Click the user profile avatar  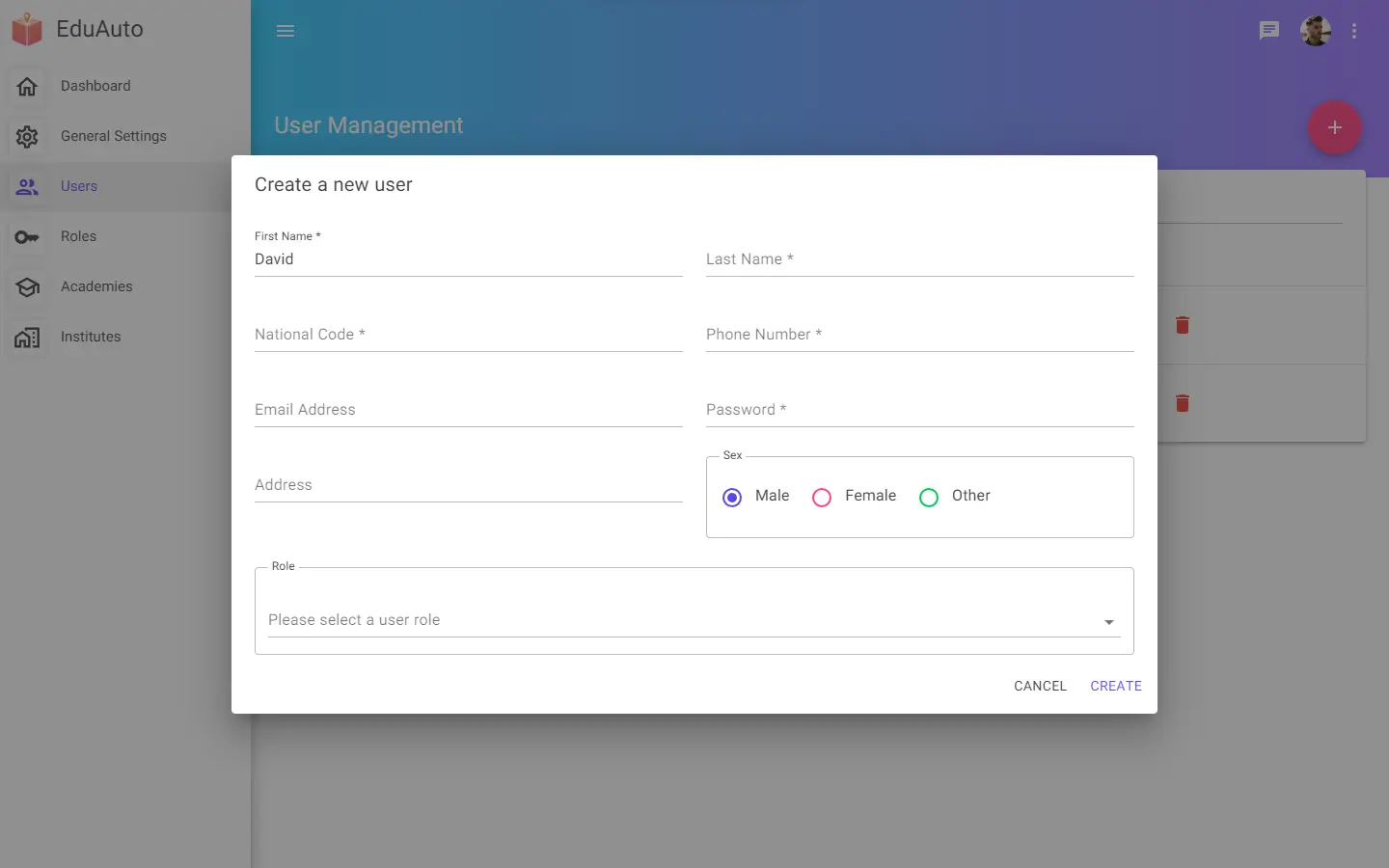[1316, 31]
